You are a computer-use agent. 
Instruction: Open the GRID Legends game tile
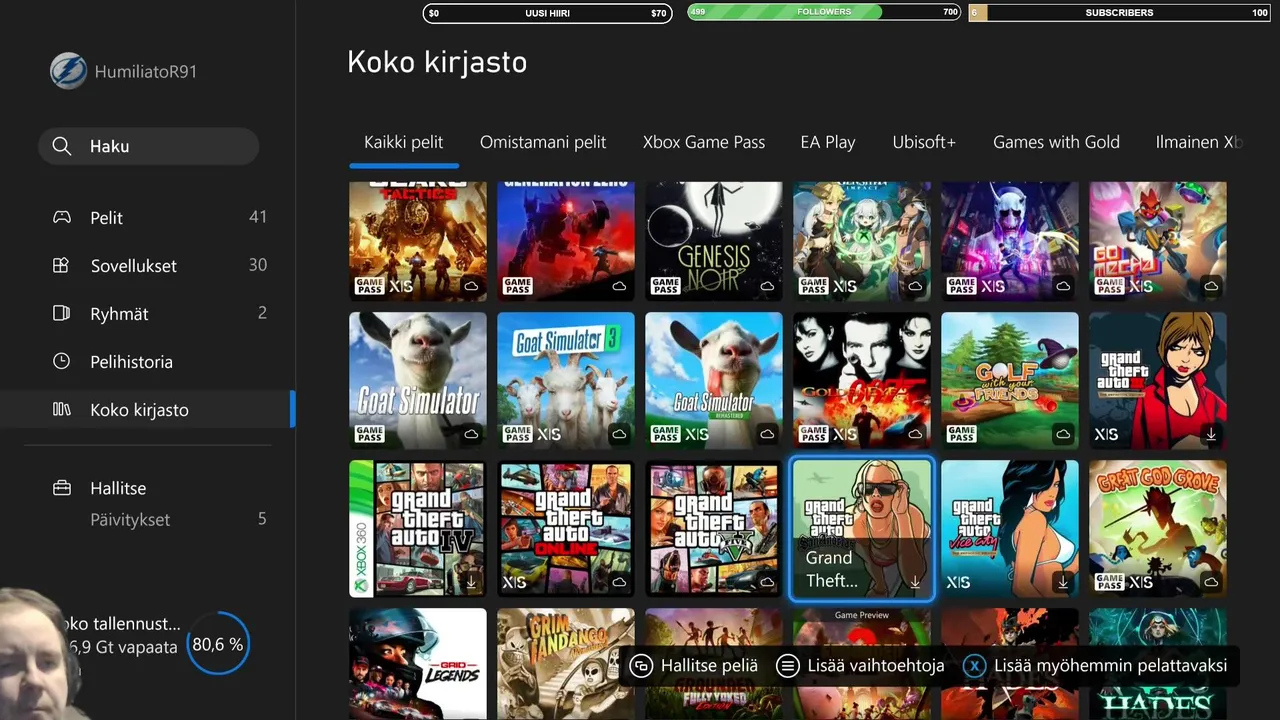[418, 664]
